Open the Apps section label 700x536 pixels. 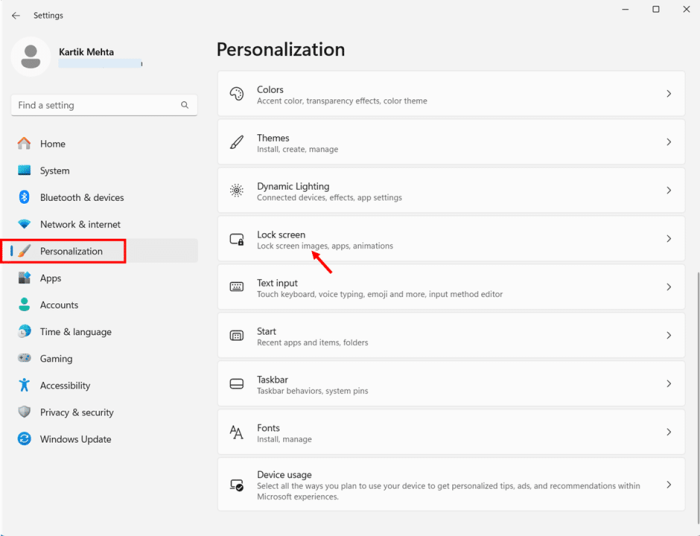pyautogui.click(x=50, y=278)
